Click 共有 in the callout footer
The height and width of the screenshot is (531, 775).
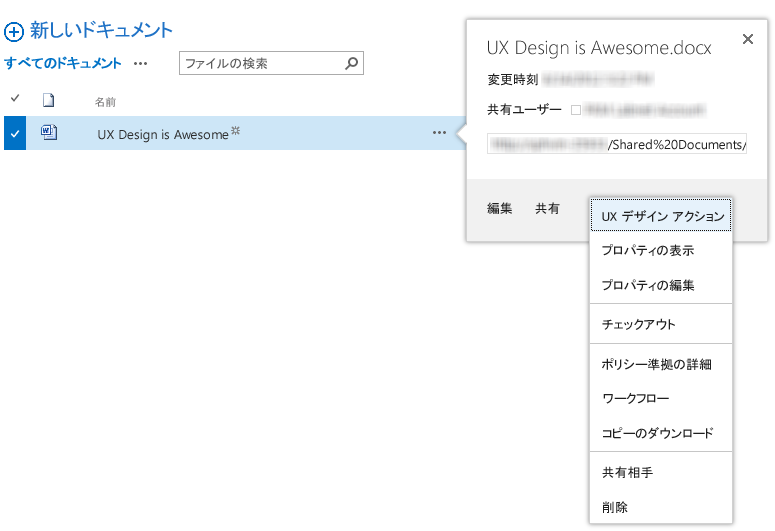pyautogui.click(x=547, y=209)
